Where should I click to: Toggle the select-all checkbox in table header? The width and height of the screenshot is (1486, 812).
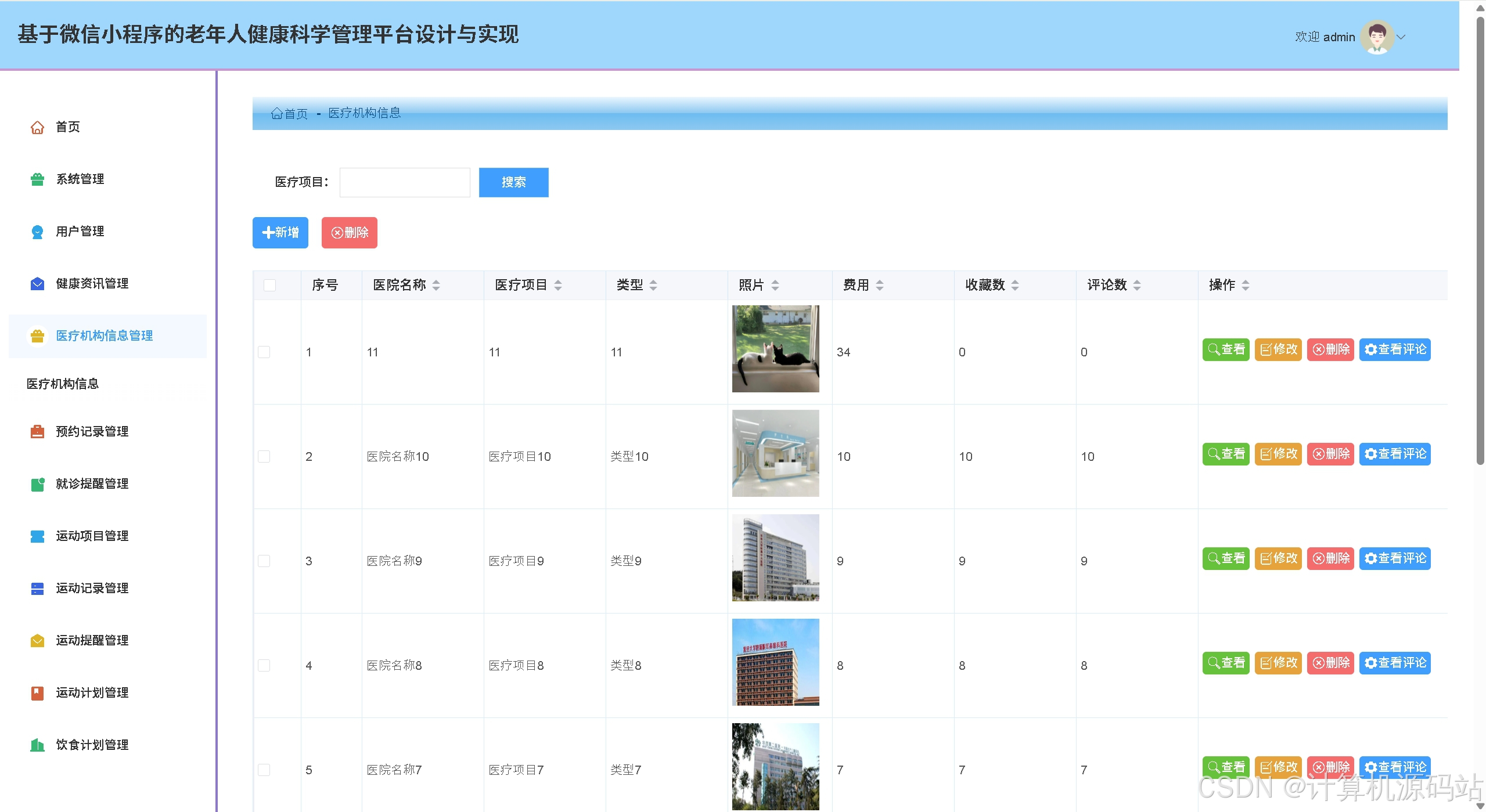pyautogui.click(x=269, y=285)
